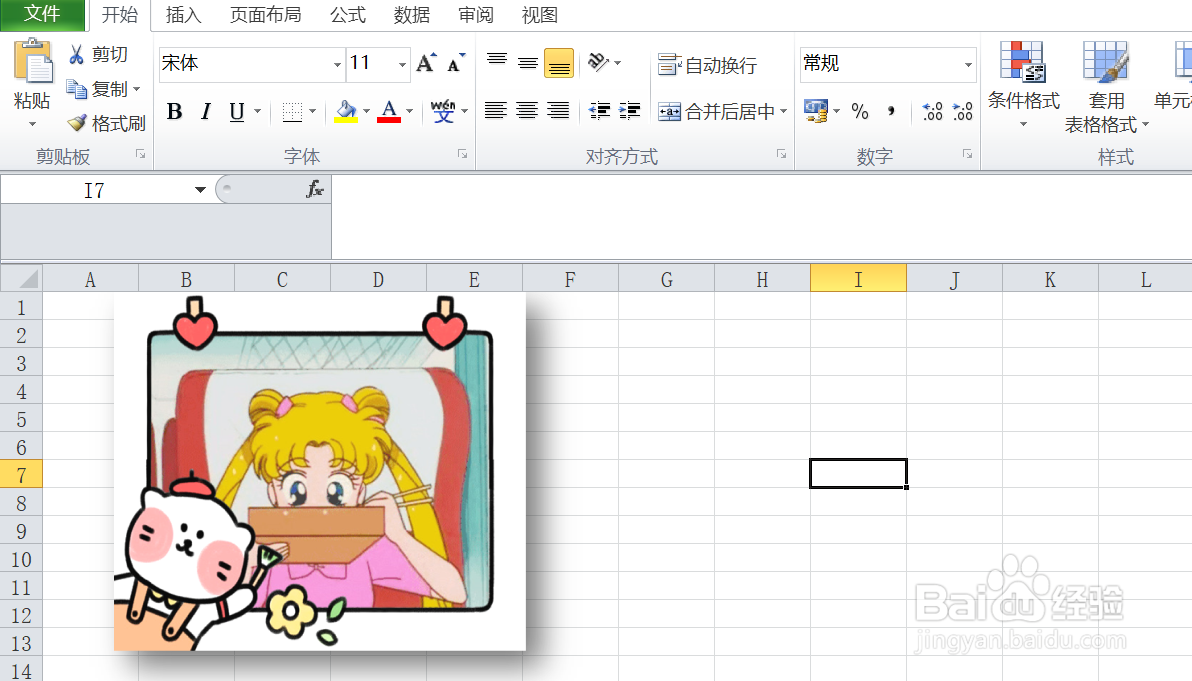
Task: Click accounting number format icon
Action: tap(816, 111)
